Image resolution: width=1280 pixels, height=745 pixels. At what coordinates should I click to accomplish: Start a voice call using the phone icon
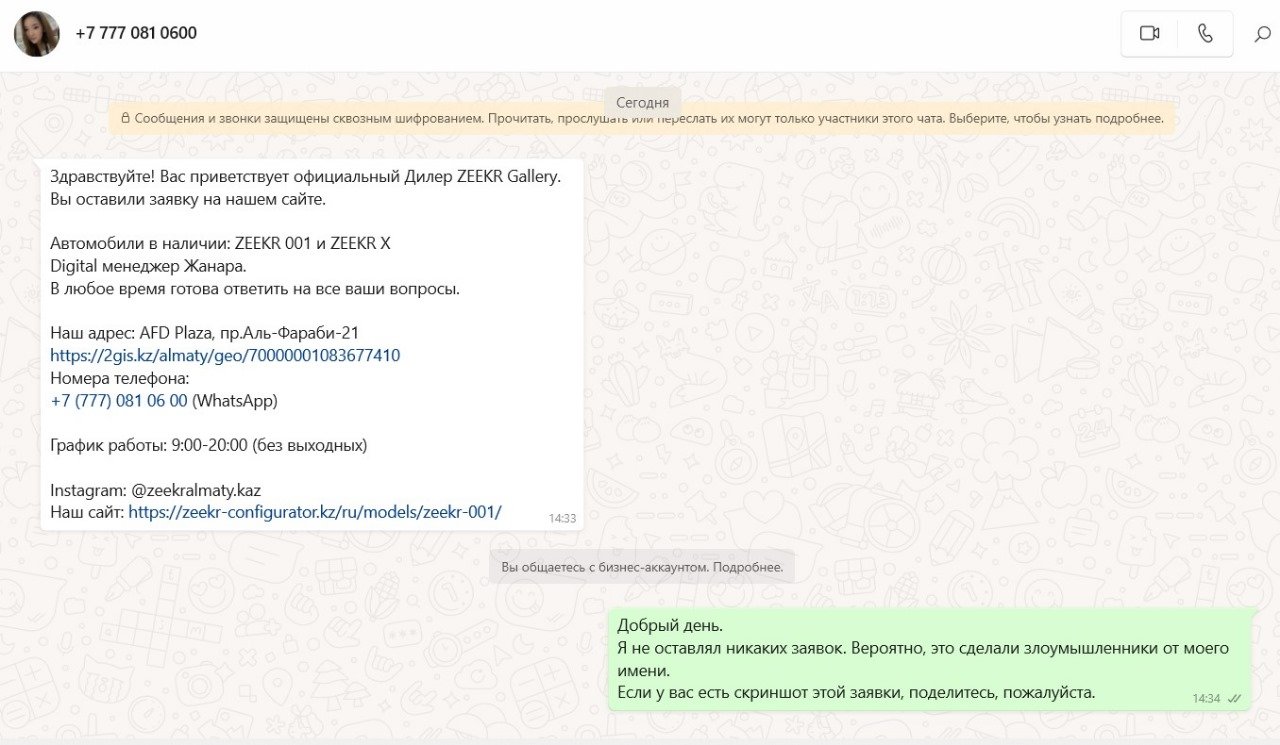point(1205,33)
